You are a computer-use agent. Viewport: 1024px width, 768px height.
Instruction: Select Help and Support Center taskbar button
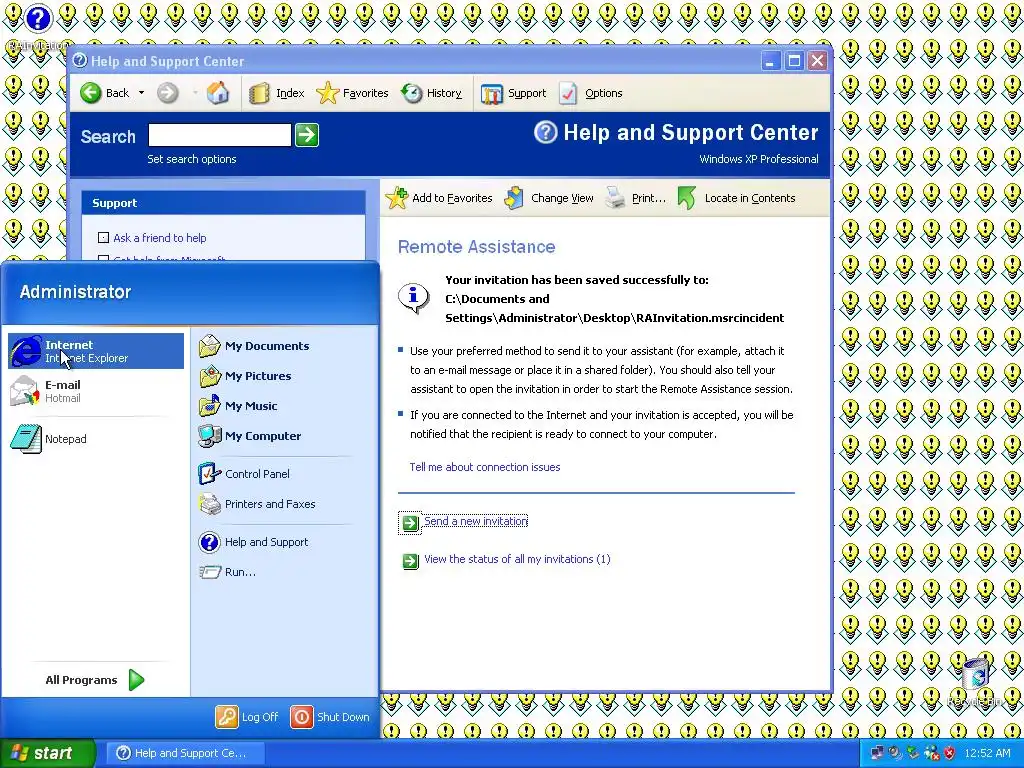(185, 754)
